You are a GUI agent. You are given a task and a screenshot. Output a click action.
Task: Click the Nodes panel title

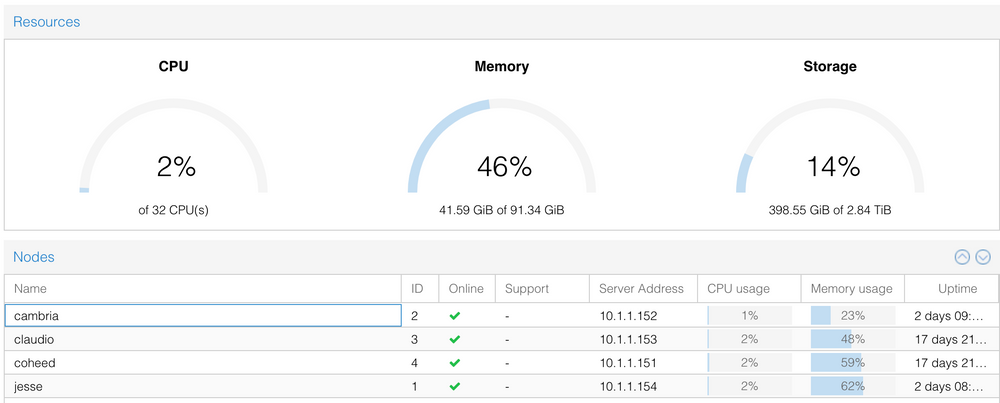pyautogui.click(x=34, y=257)
